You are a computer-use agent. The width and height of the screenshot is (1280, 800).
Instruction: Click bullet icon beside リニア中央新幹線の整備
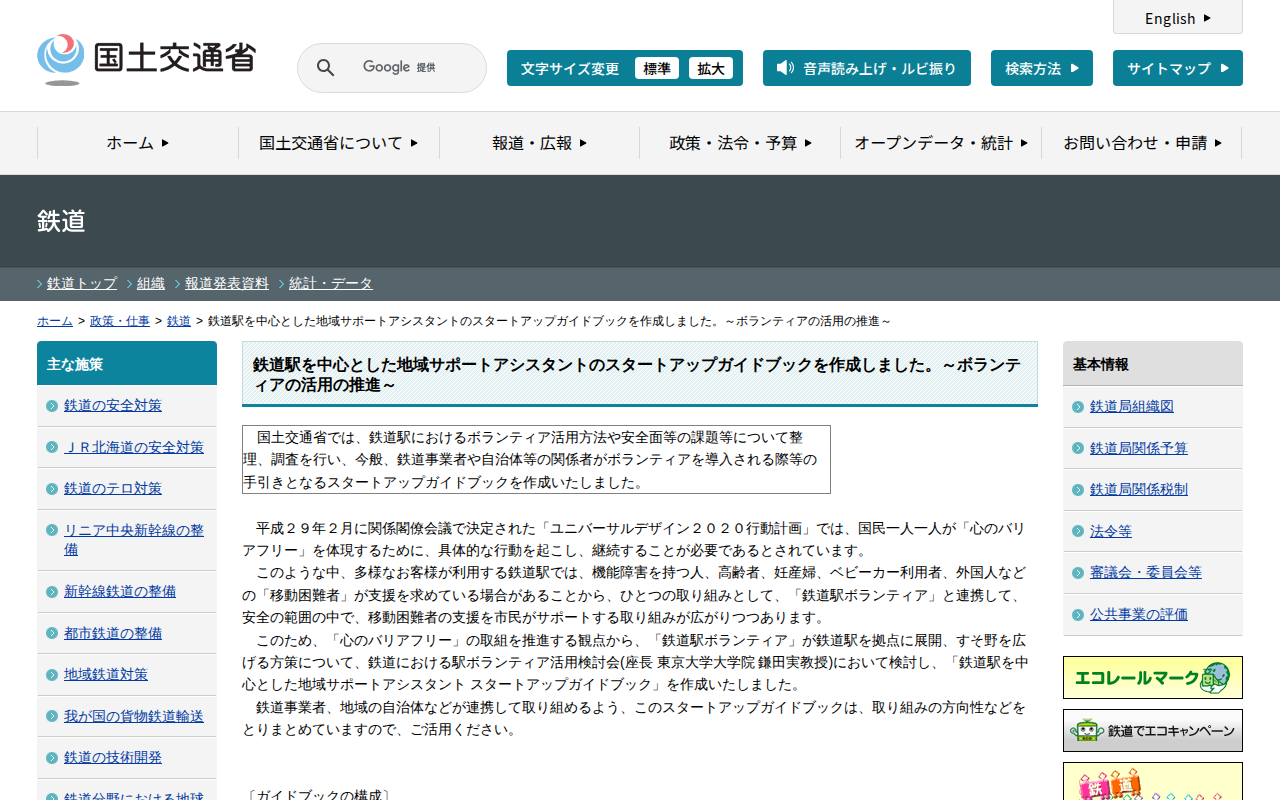coord(52,531)
